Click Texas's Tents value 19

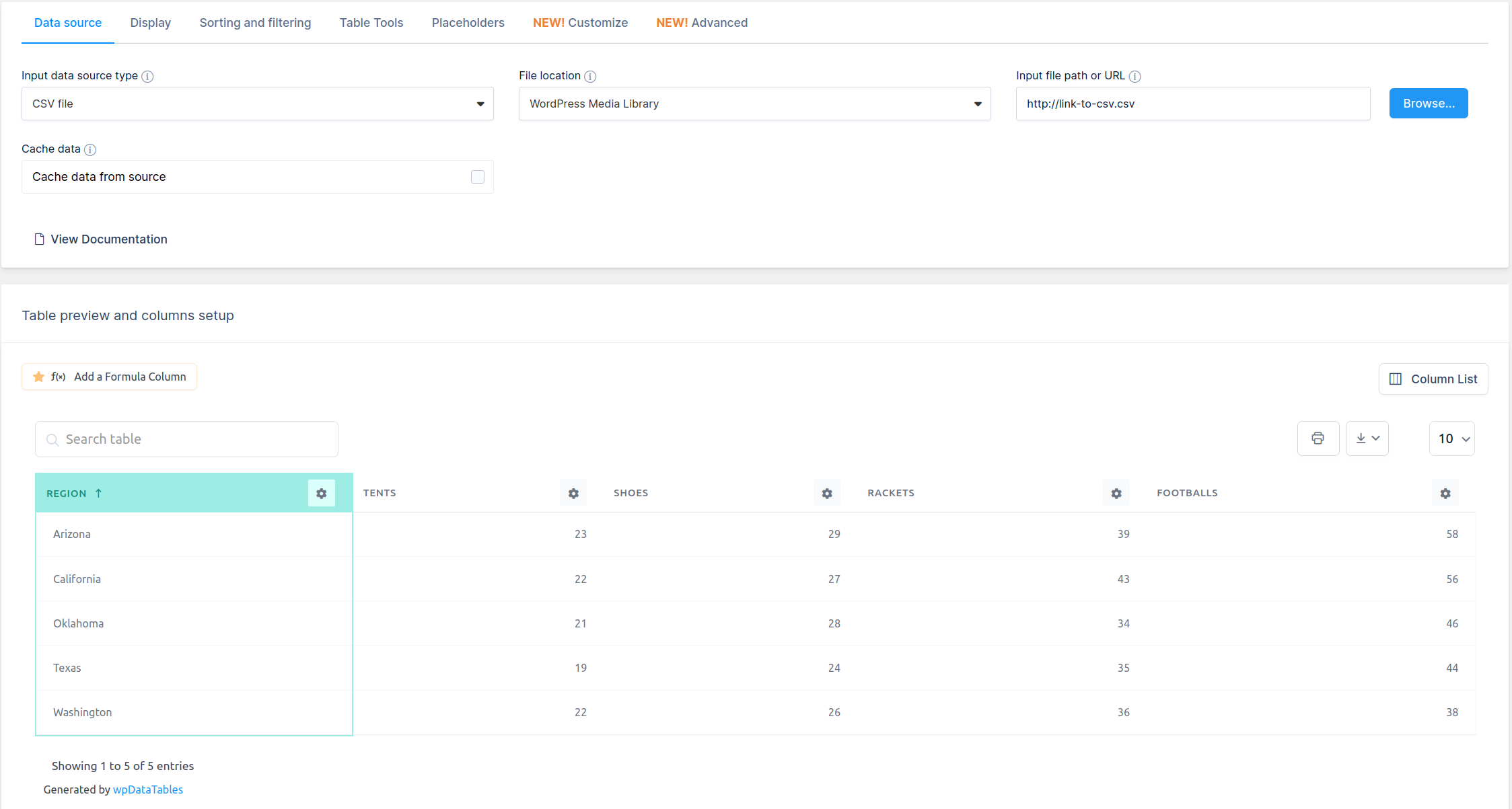(x=581, y=668)
